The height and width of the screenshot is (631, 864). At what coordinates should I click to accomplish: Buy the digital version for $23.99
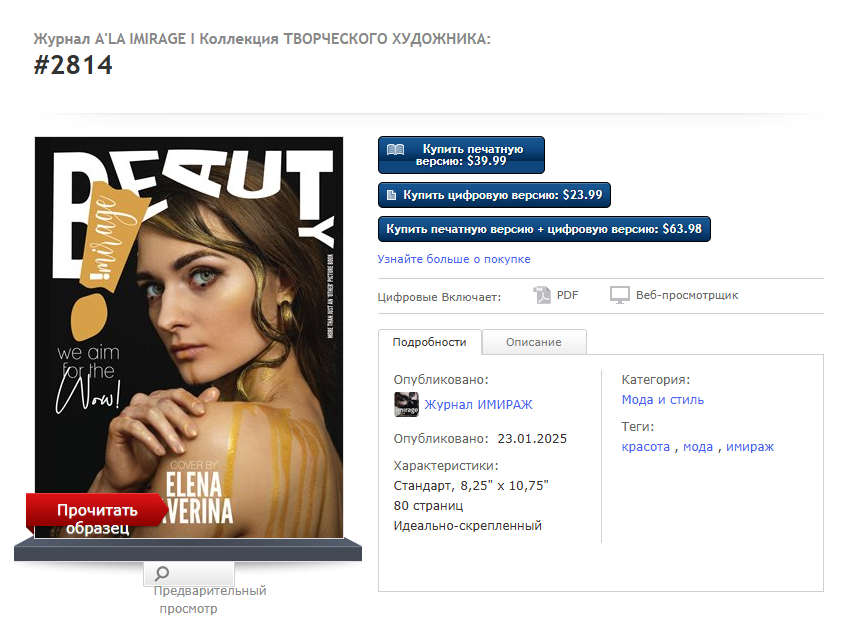(x=494, y=195)
